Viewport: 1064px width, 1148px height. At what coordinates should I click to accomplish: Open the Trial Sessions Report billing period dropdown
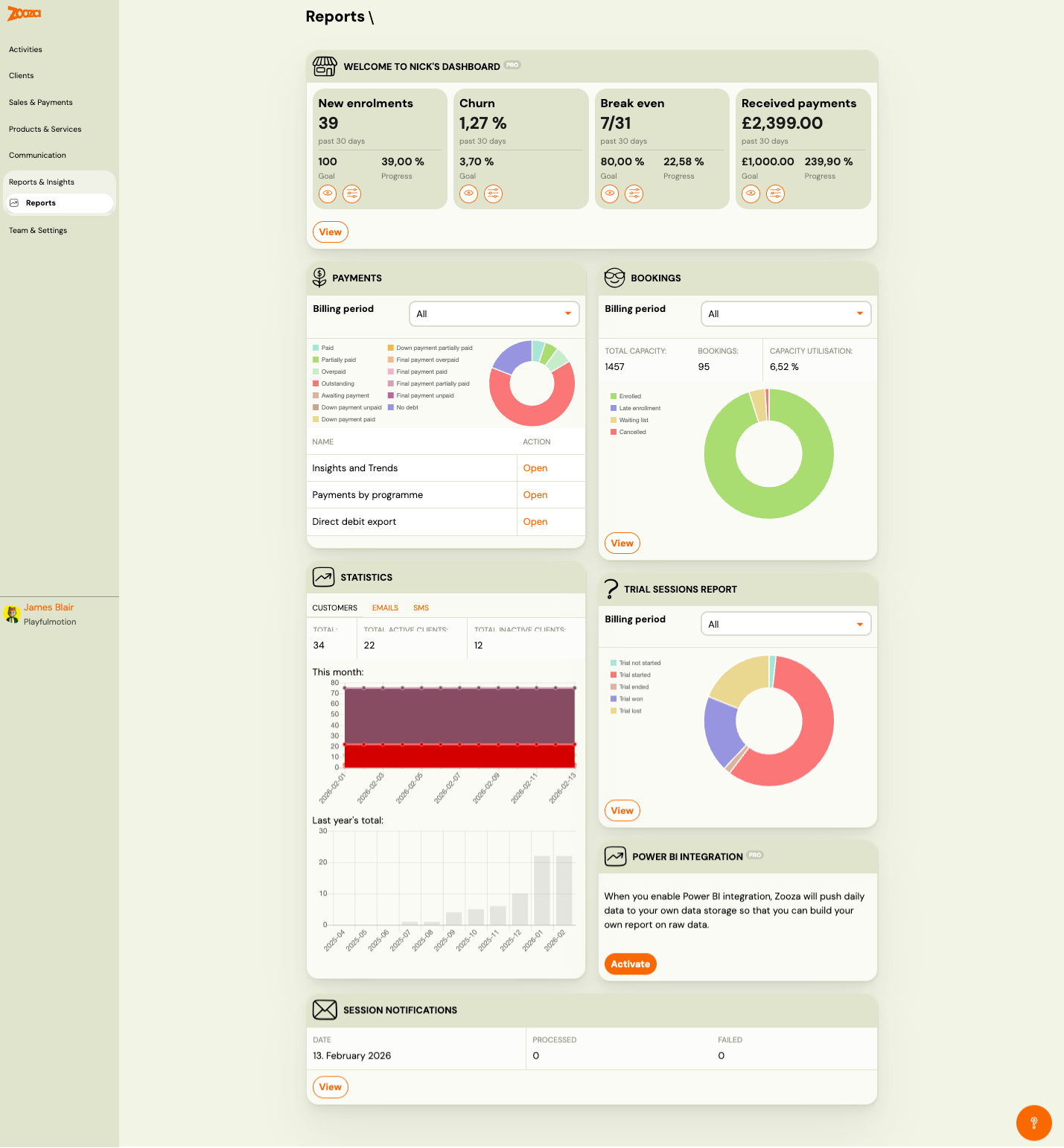tap(786, 623)
